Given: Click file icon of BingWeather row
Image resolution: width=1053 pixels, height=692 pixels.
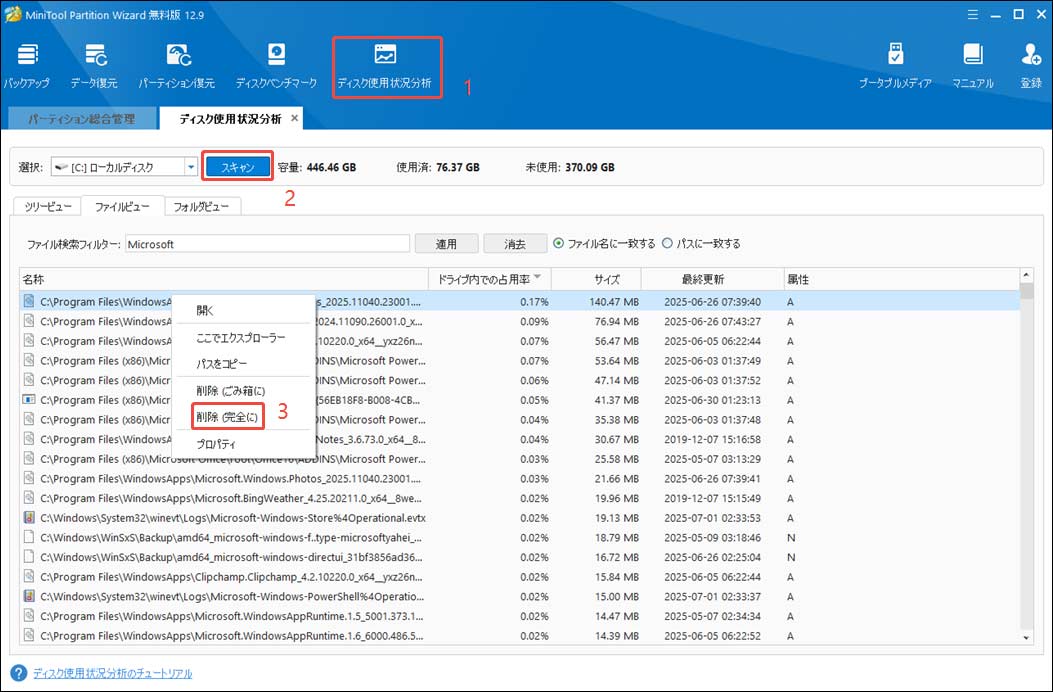Looking at the screenshot, I should point(29,499).
